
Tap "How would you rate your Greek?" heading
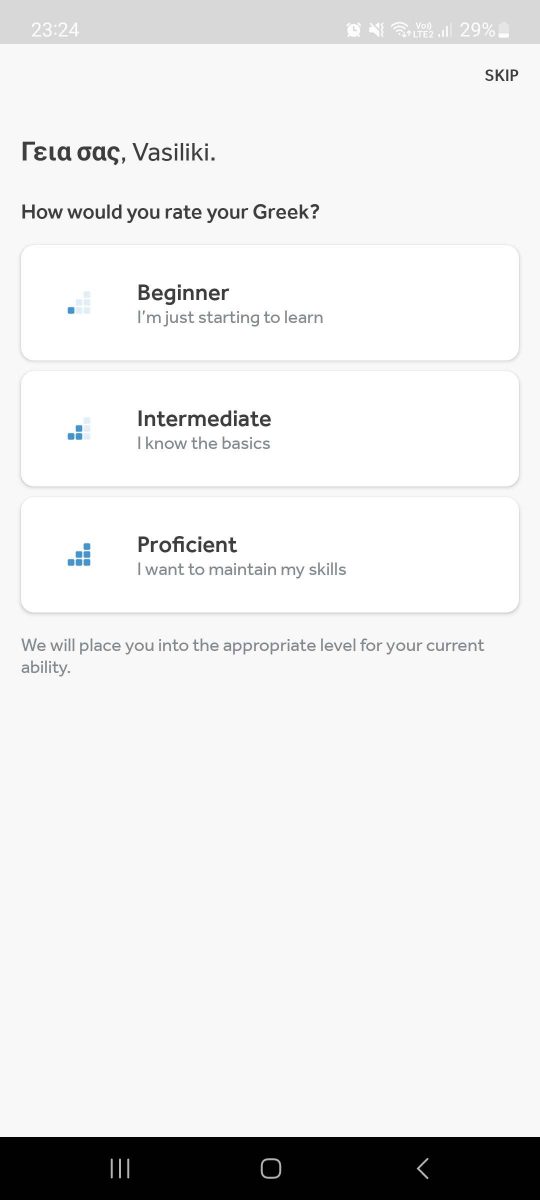(170, 212)
